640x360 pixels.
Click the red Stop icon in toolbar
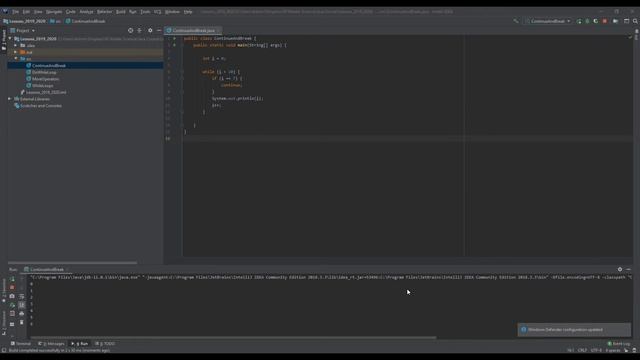605,21
